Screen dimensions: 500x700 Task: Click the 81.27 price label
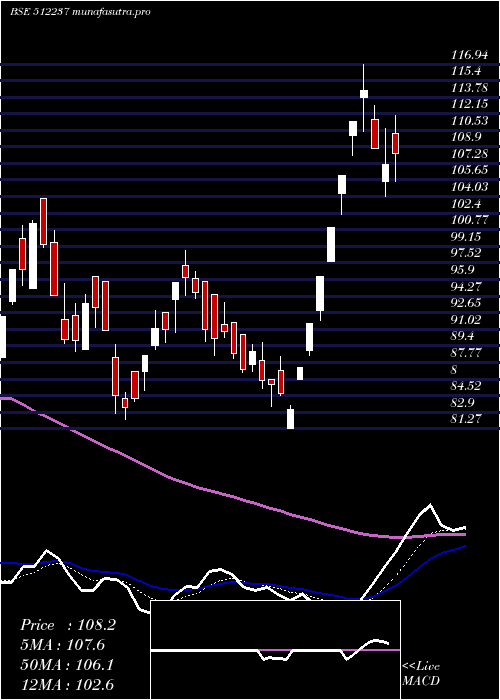[x=466, y=419]
